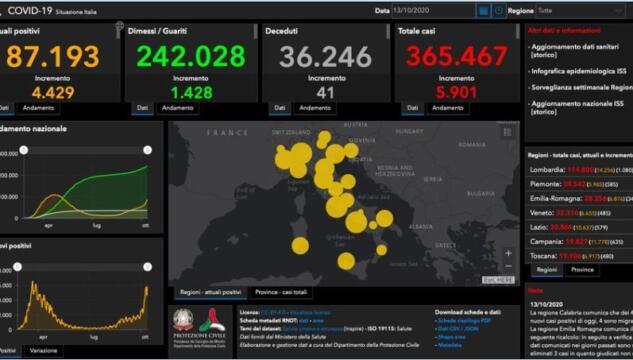Select the Emilia-Romagna row in regions list
This screenshot has height=360, width=633.
pos(581,199)
